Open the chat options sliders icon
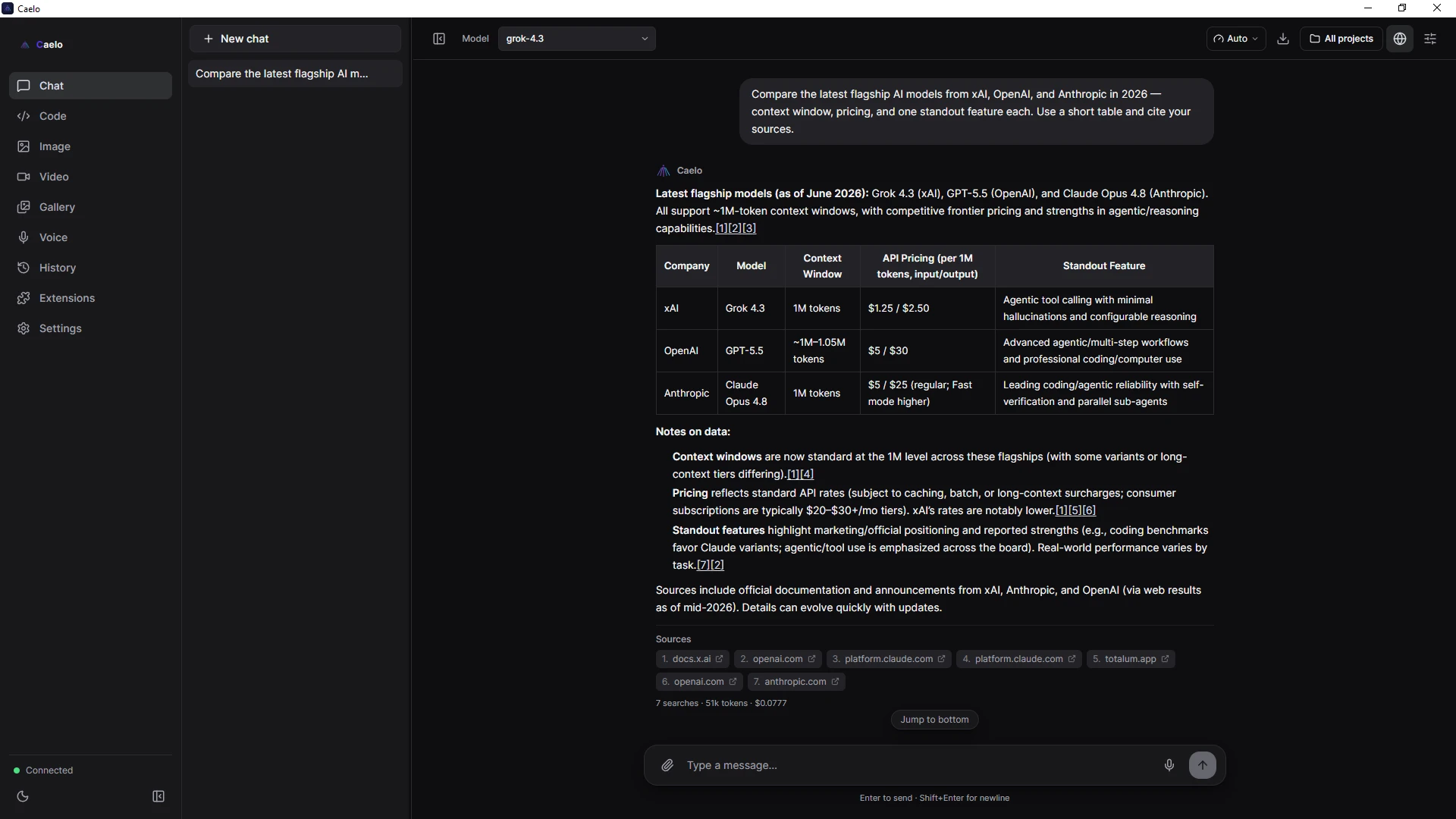The width and height of the screenshot is (1456, 819). click(1430, 39)
